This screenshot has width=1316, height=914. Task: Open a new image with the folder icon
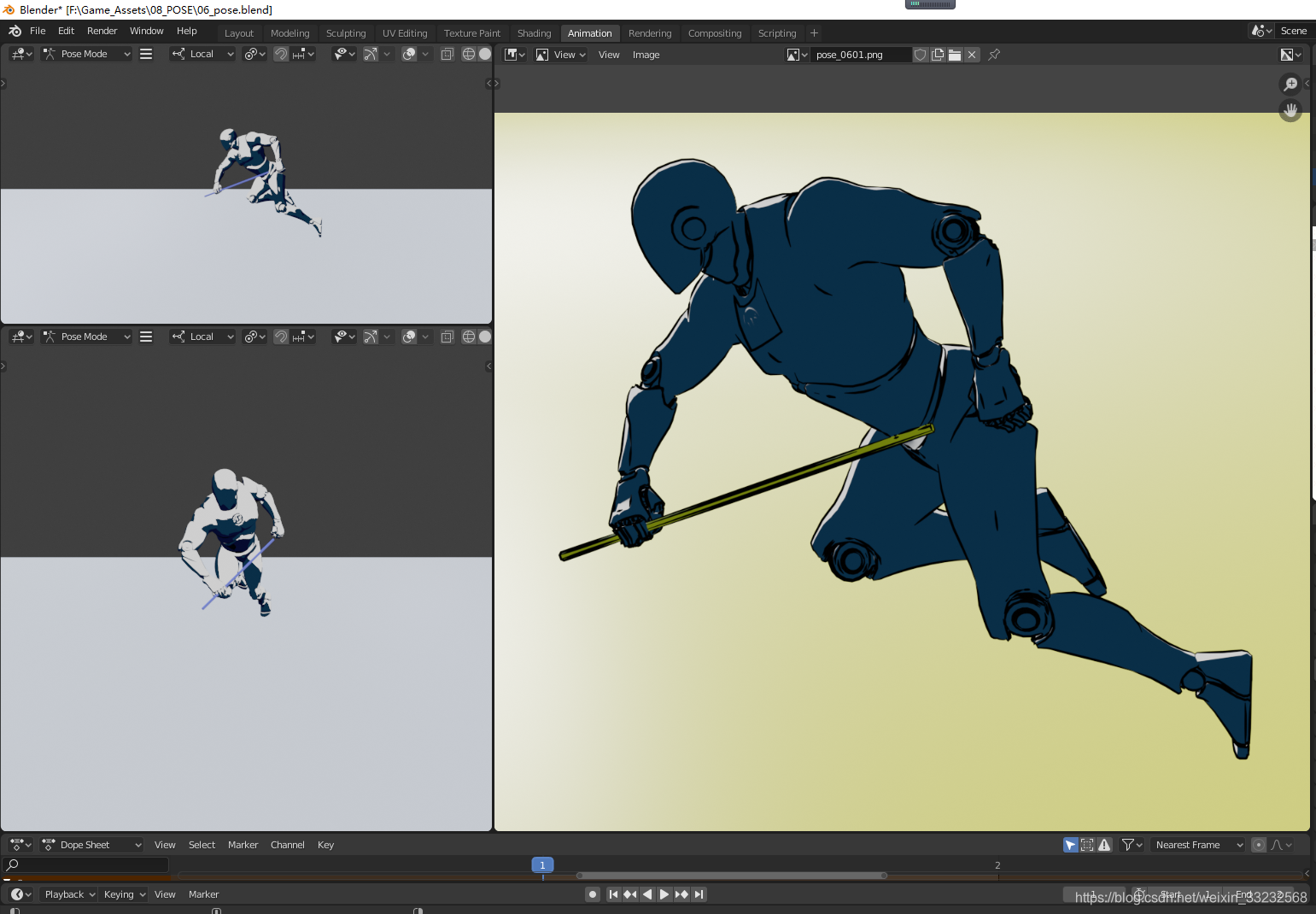click(955, 55)
